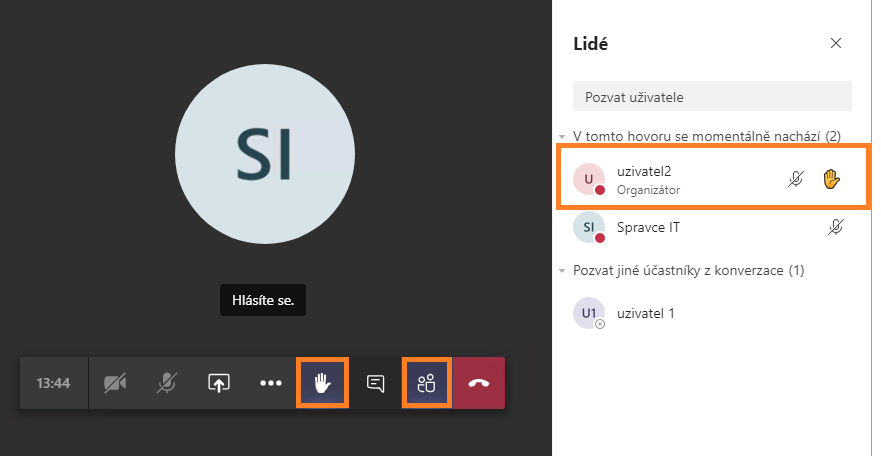
Task: Select uzivatel2 organizer in the list
Action: coord(712,179)
